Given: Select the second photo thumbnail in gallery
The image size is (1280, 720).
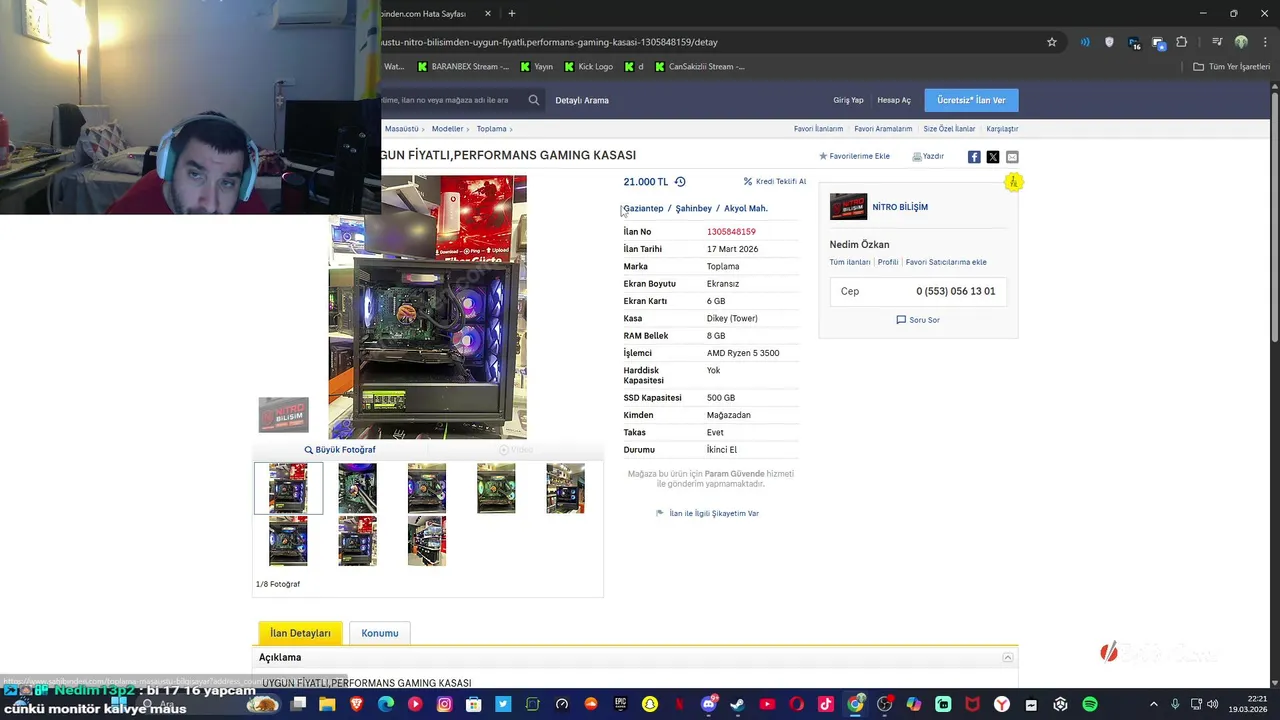Looking at the screenshot, I should [357, 488].
